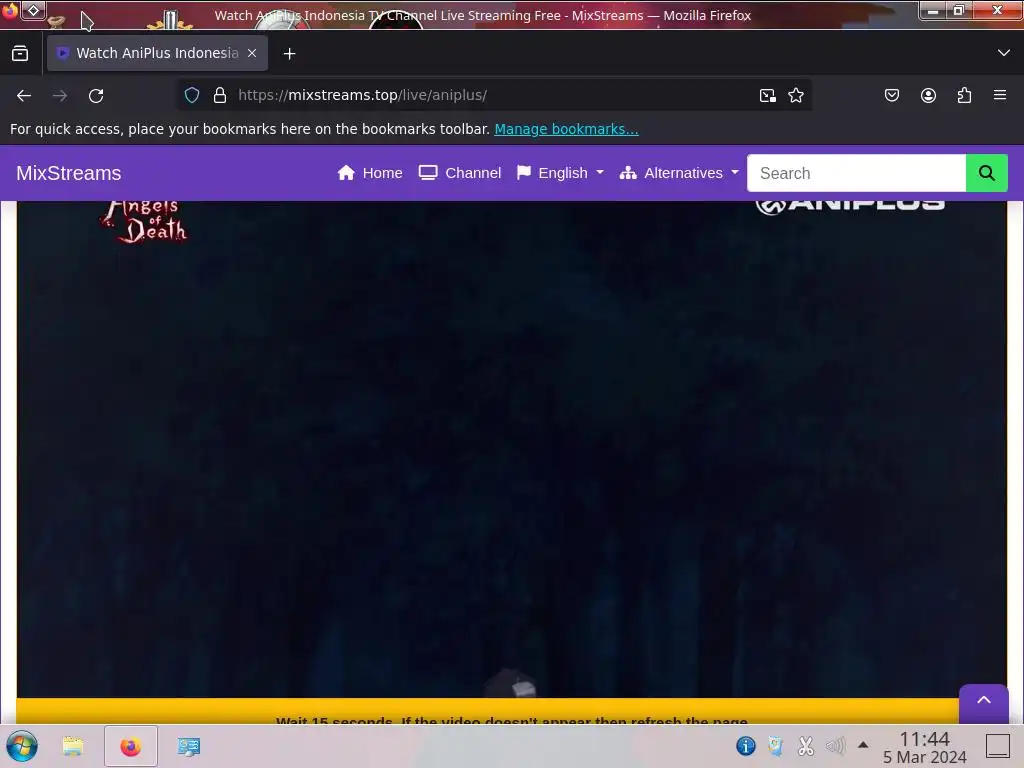The width and height of the screenshot is (1024, 768).
Task: Focus the MixStreams Search field
Action: point(856,173)
